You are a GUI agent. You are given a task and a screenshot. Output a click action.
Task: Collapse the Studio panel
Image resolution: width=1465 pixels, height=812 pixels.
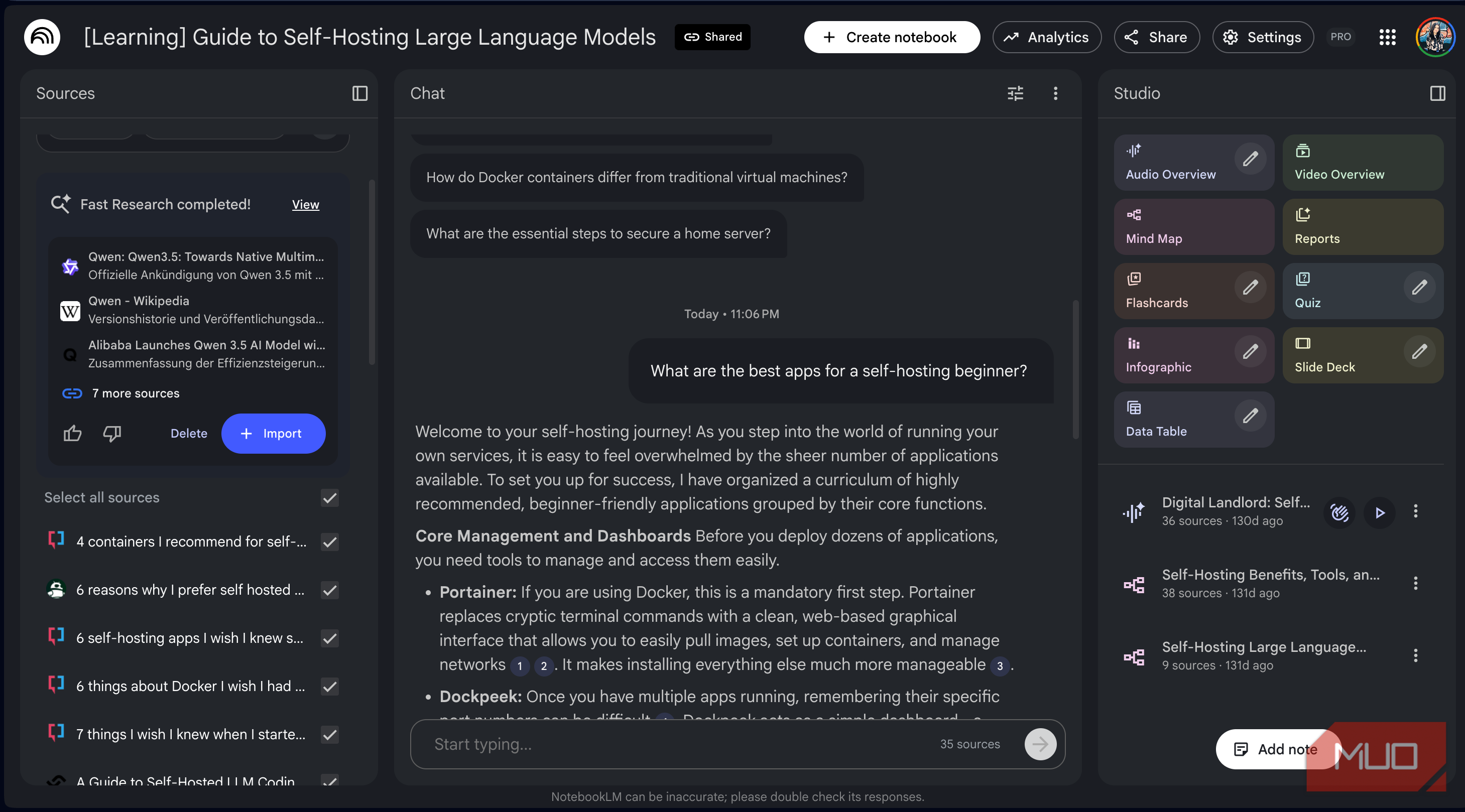click(x=1437, y=93)
